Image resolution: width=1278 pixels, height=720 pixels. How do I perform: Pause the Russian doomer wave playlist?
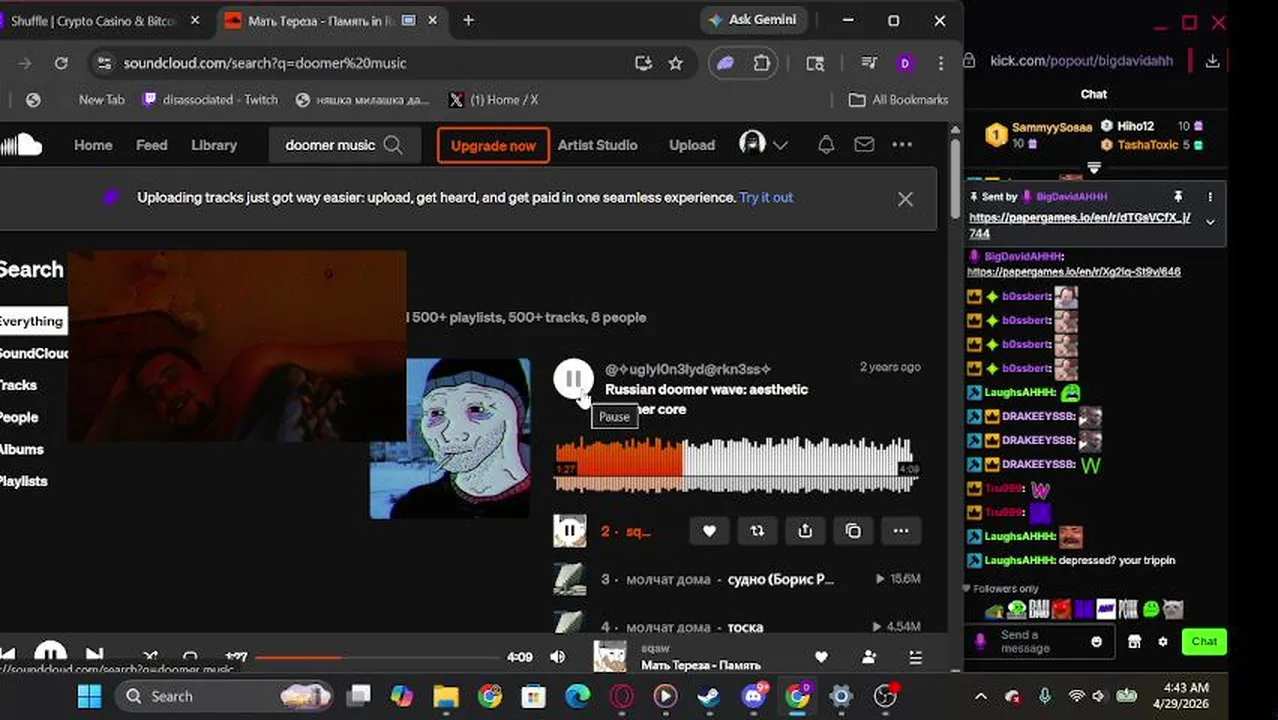coord(573,379)
